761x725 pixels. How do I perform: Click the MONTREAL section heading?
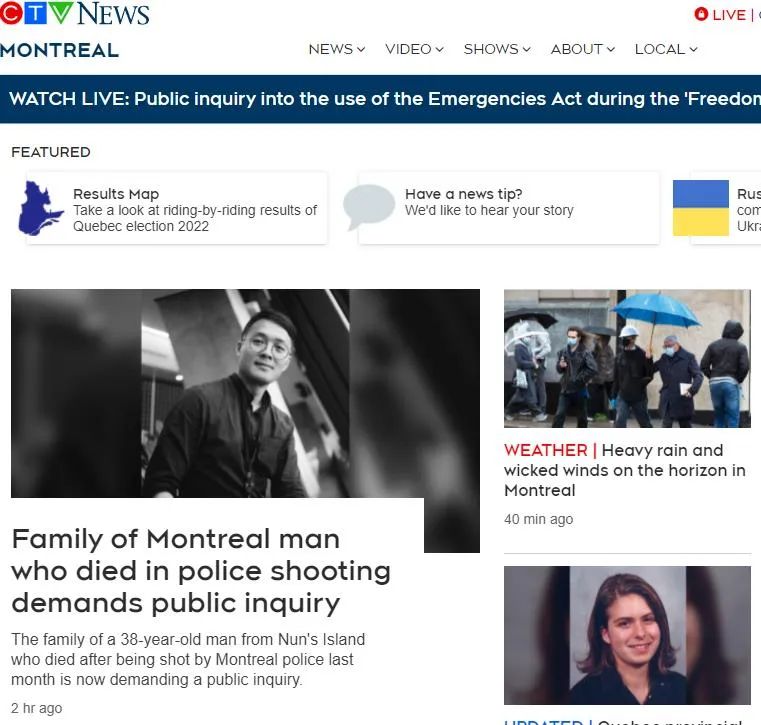(x=59, y=50)
